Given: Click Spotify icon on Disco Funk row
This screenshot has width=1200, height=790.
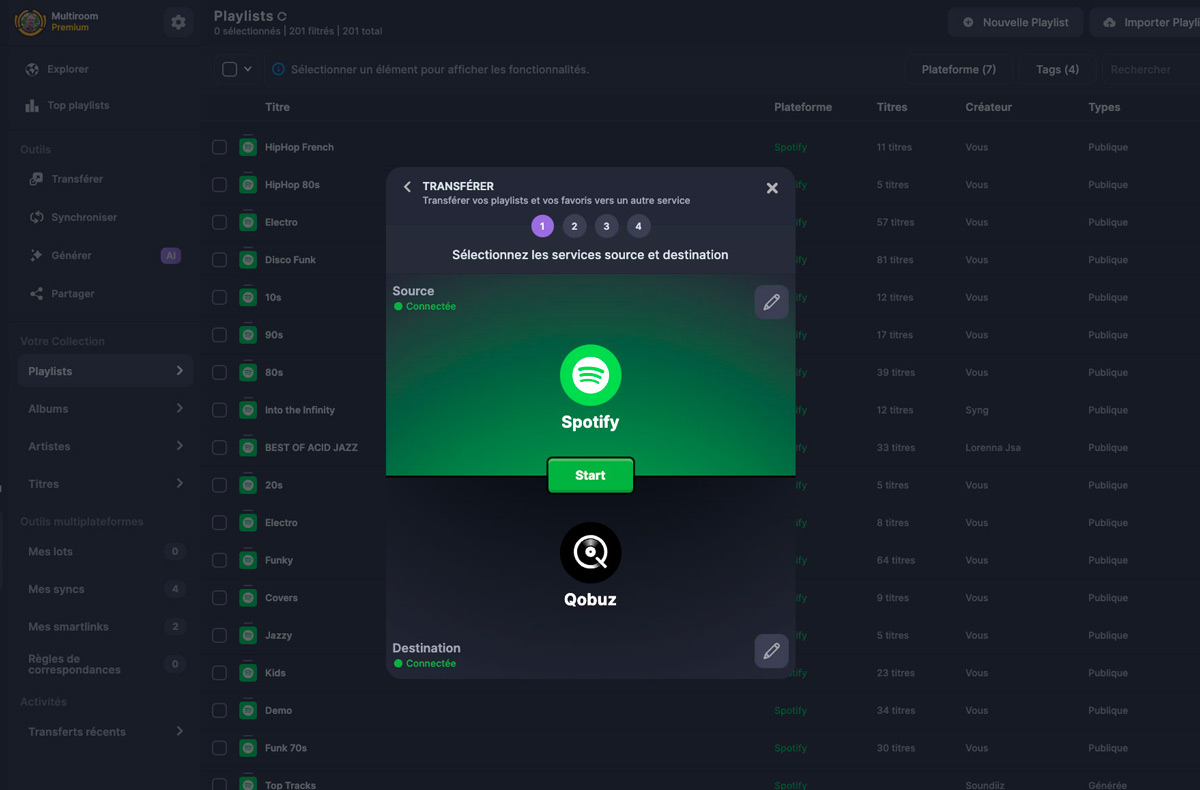Looking at the screenshot, I should (x=248, y=260).
